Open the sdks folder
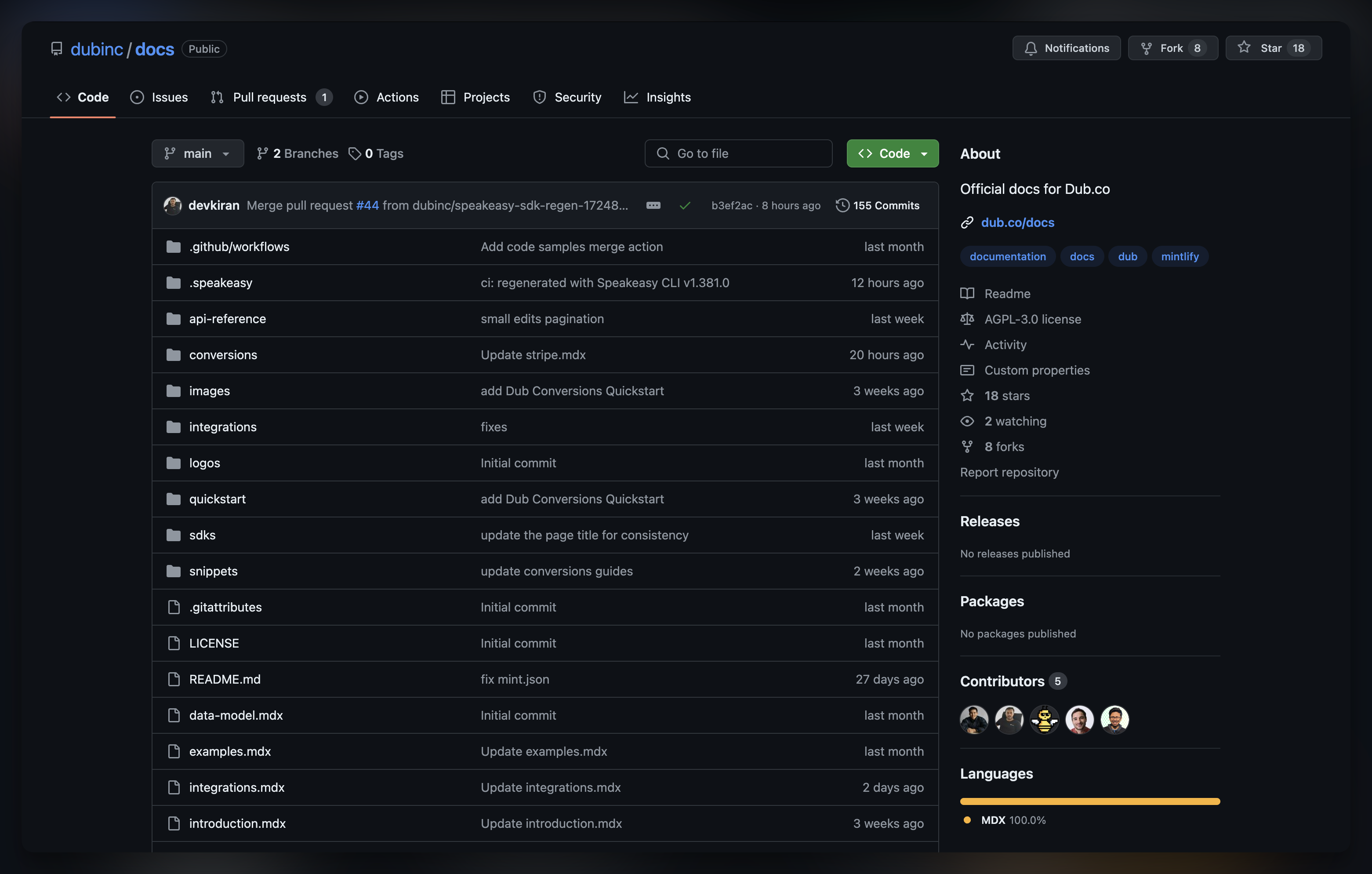Image resolution: width=1372 pixels, height=874 pixels. tap(202, 535)
